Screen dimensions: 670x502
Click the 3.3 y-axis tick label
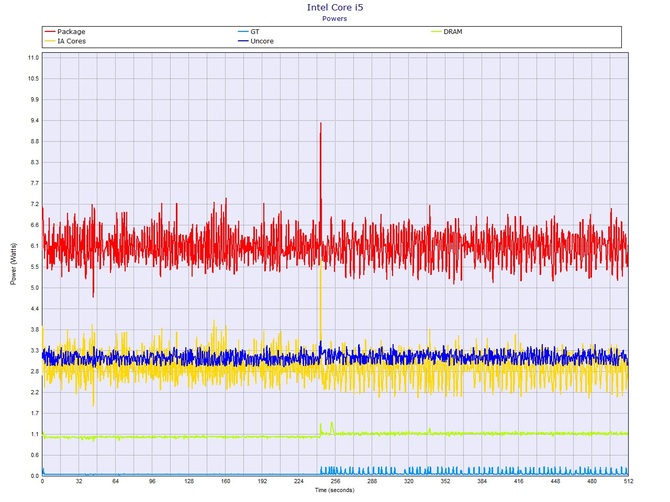(35, 350)
